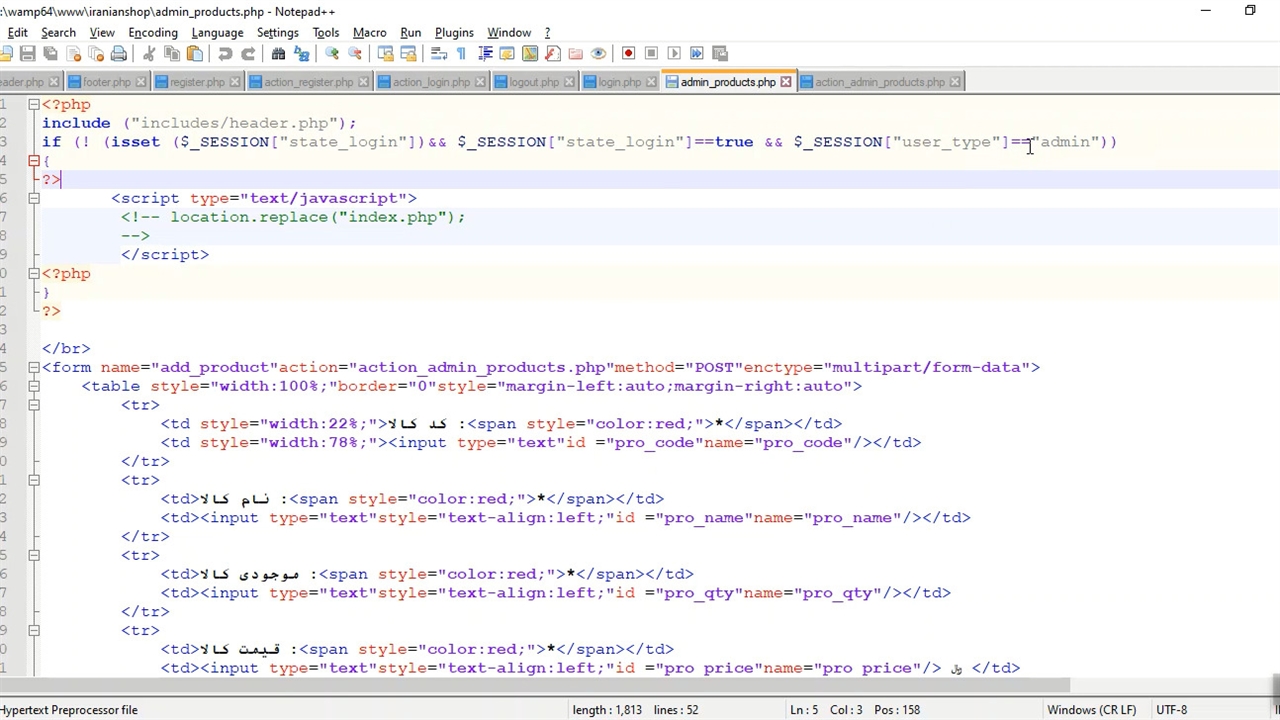Click the Save file toolbar icon
This screenshot has height=720, width=1280.
[x=28, y=53]
